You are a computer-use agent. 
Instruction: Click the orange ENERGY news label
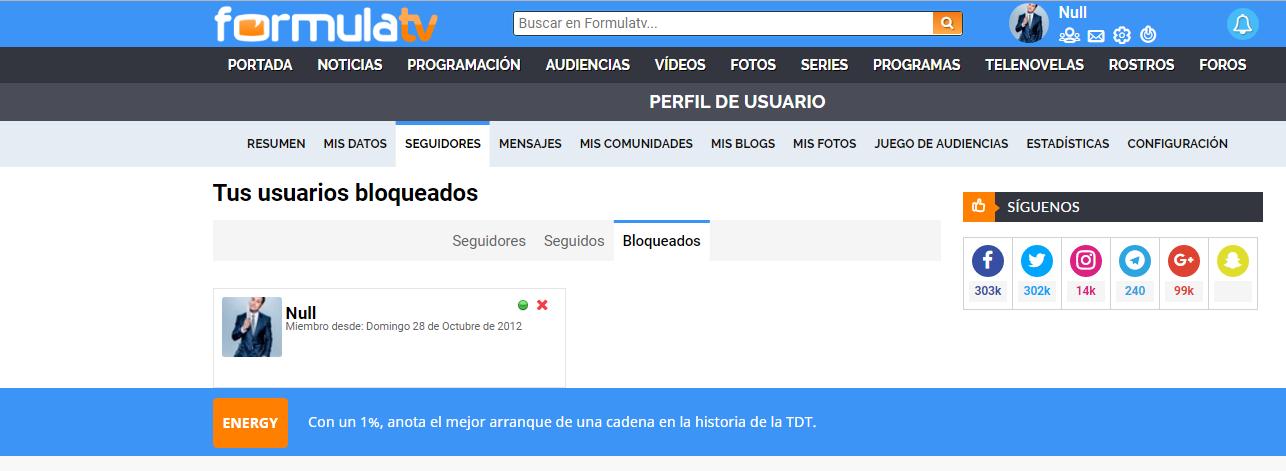click(250, 423)
